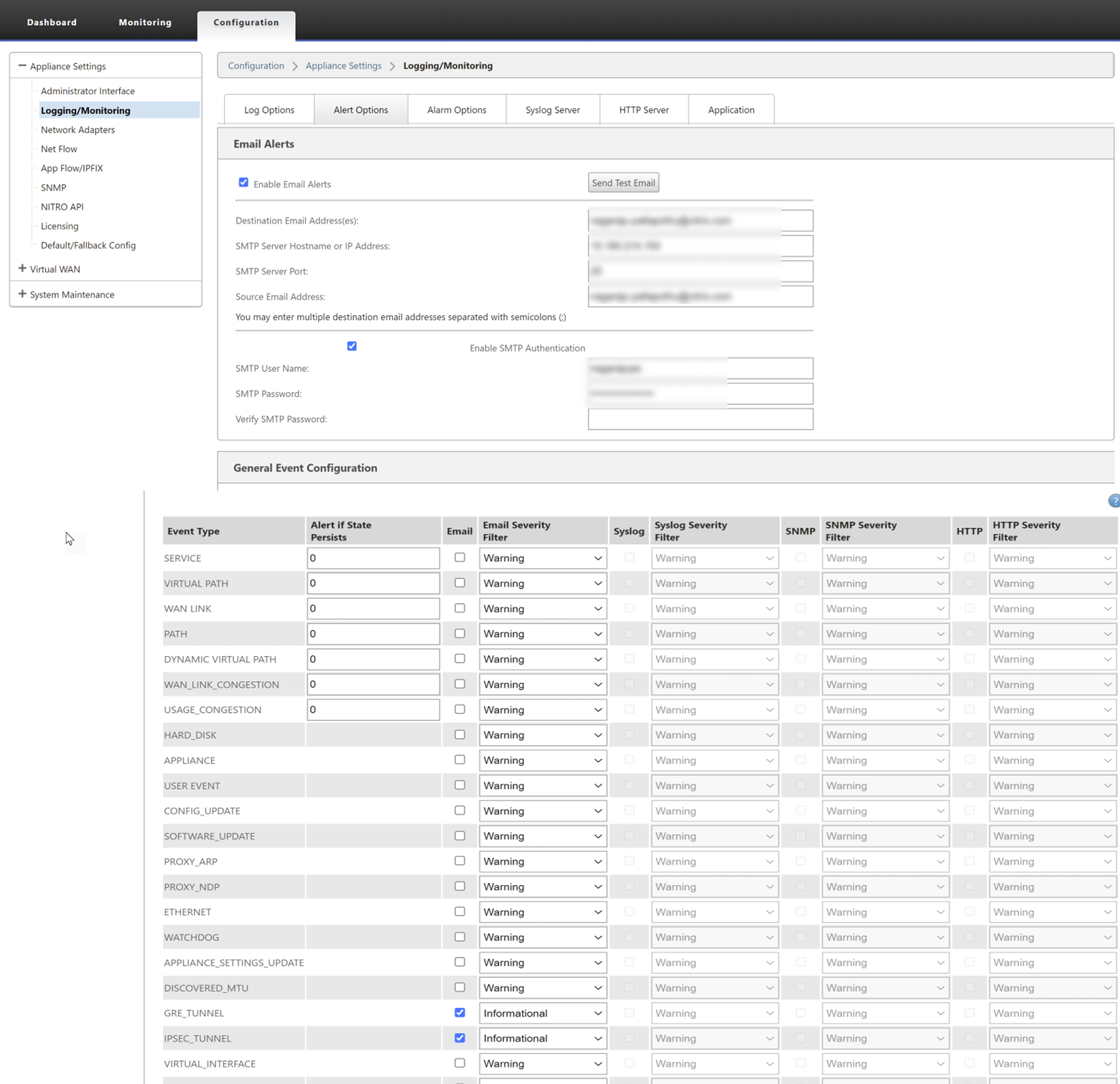Image resolution: width=1120 pixels, height=1084 pixels.
Task: Open Default/Fallback Config sidebar item
Action: [x=88, y=246]
